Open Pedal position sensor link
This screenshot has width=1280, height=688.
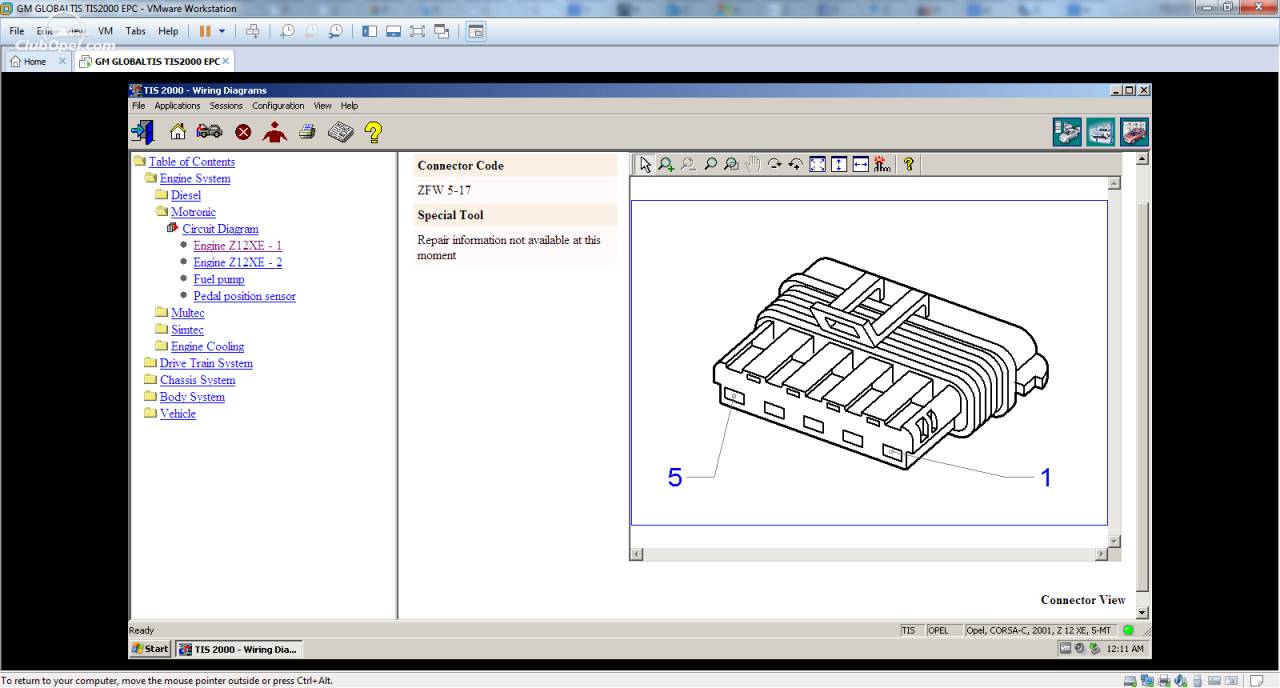click(245, 296)
